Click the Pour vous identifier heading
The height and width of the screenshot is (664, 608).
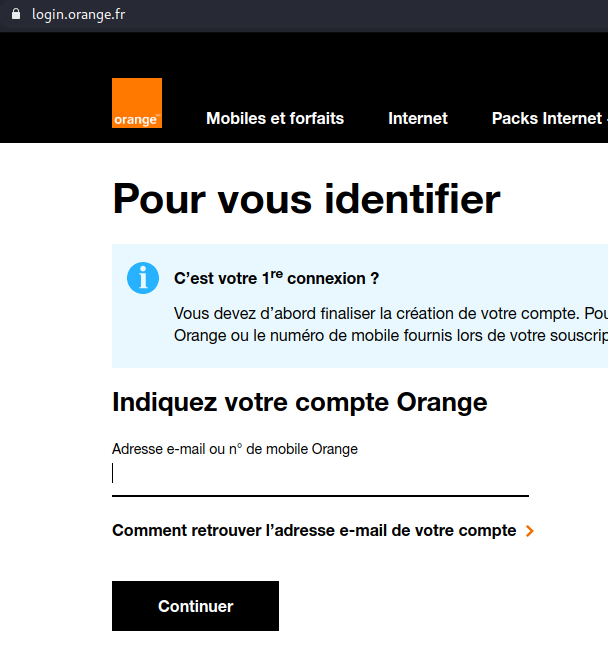coord(306,199)
